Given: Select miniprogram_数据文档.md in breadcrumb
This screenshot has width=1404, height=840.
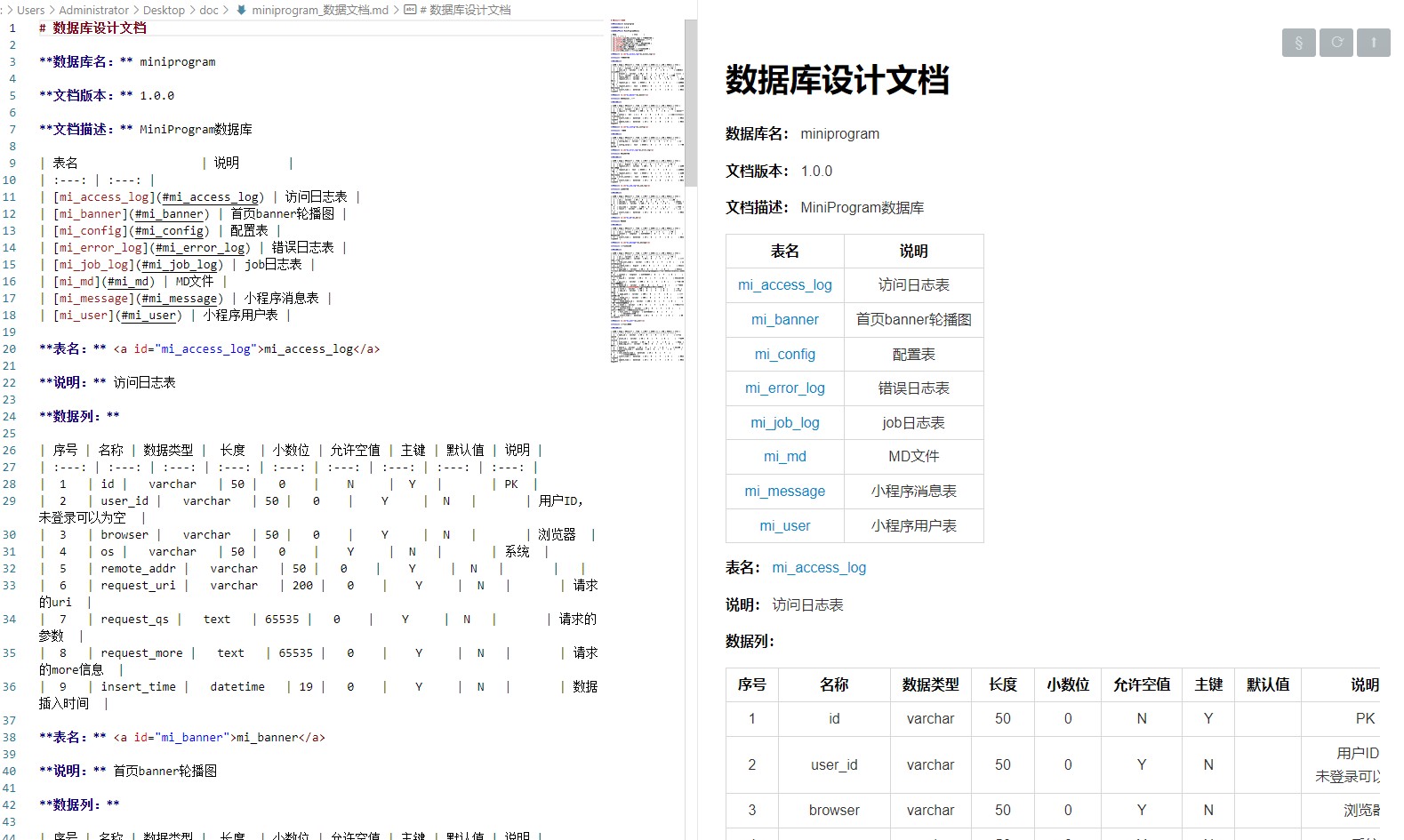Looking at the screenshot, I should pos(320,10).
